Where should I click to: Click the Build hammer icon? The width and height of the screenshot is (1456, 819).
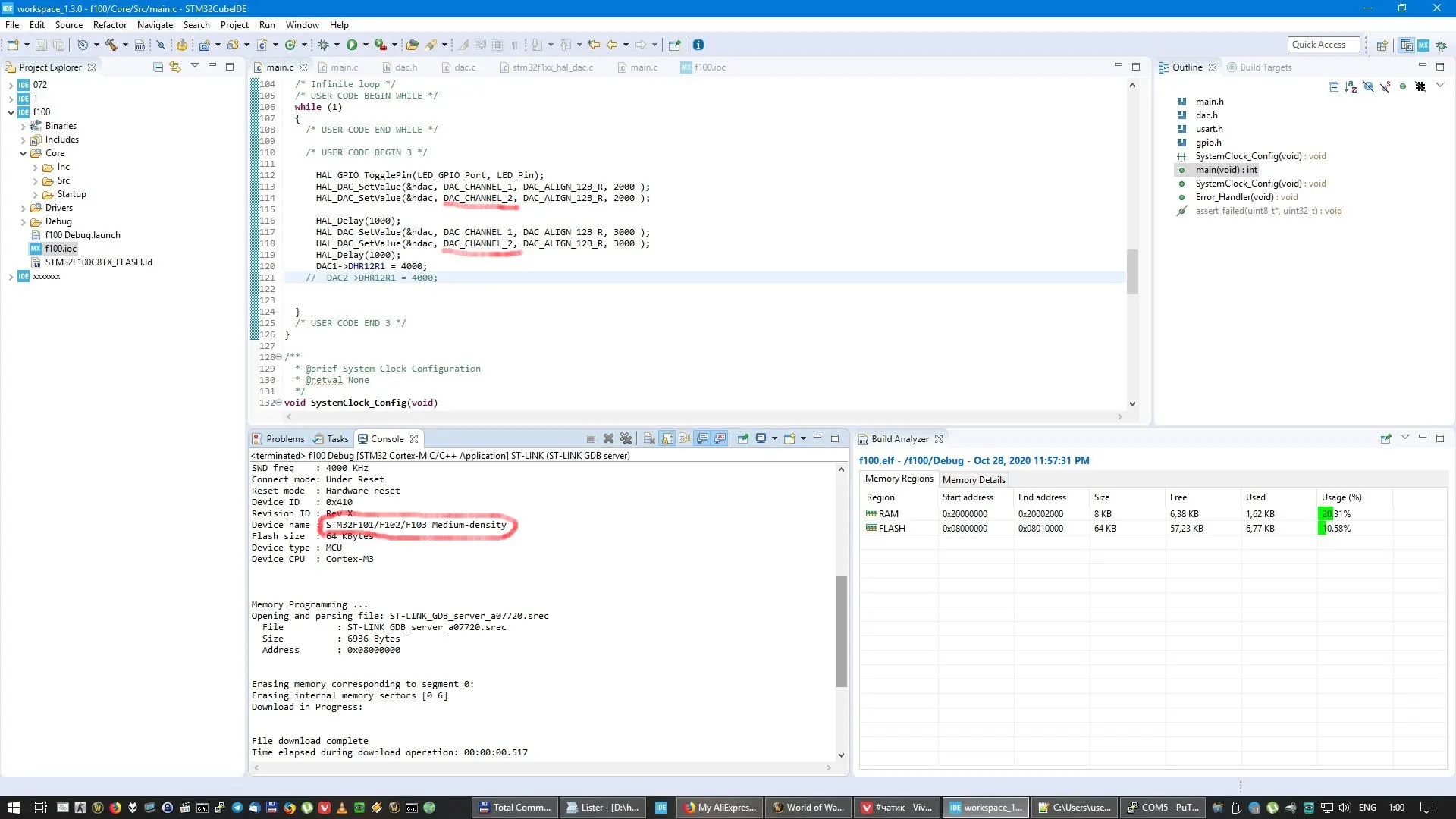coord(111,45)
